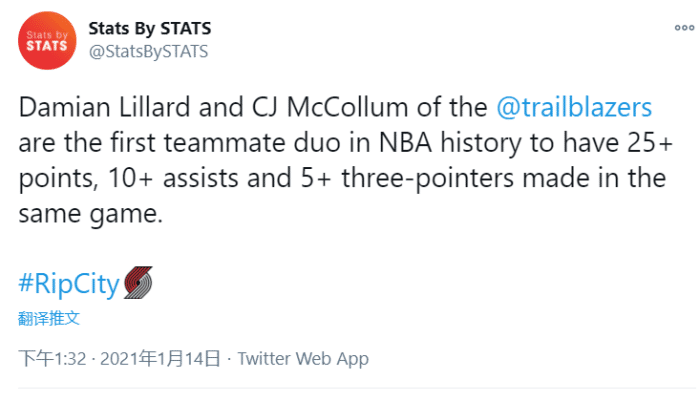Click the 下午1:32 timestamp
The image size is (700, 401).
coord(53,358)
